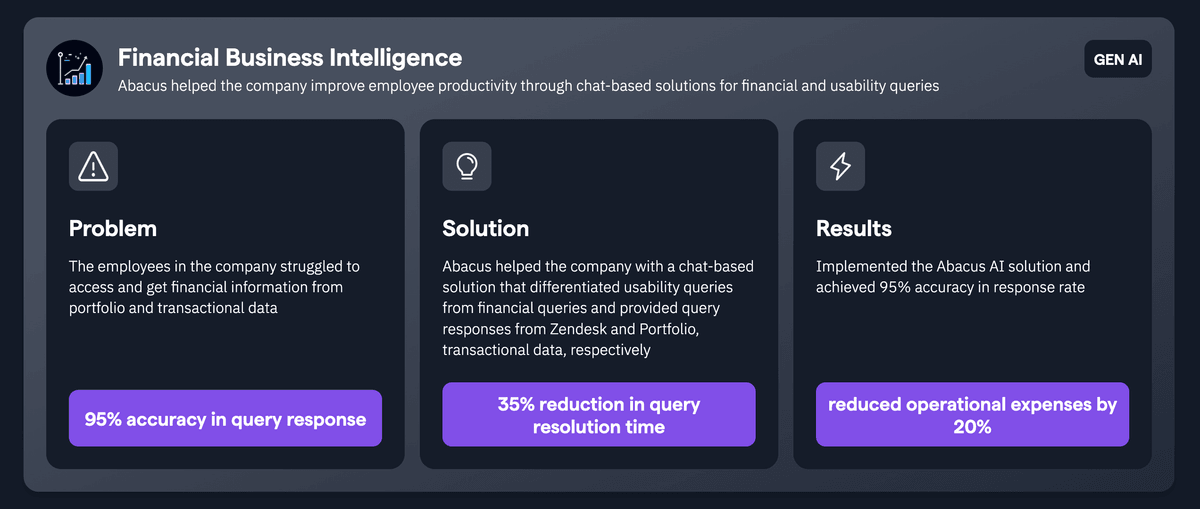
Task: Click the Solution card heading
Action: click(x=486, y=228)
